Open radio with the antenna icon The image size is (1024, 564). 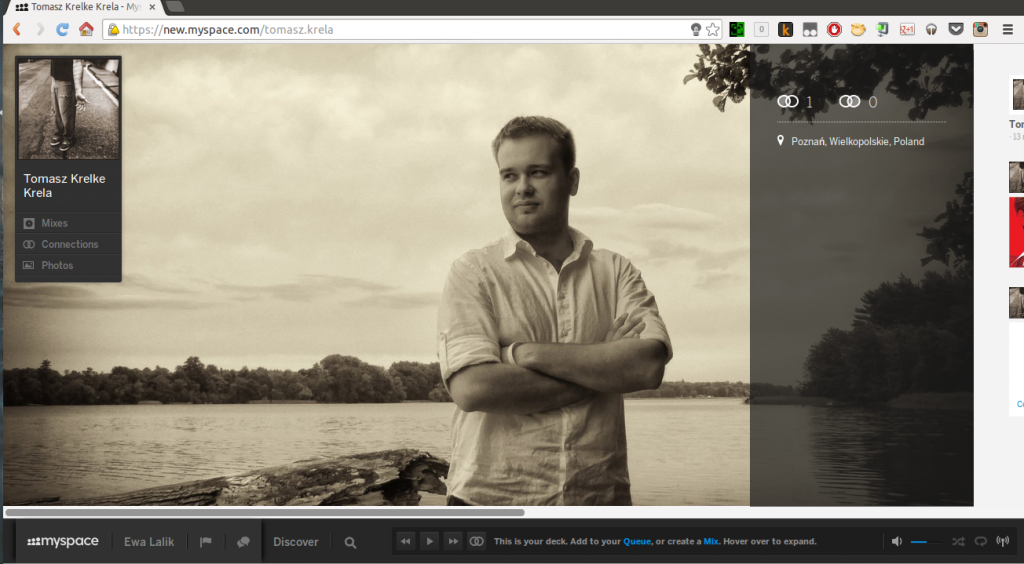click(x=1002, y=541)
